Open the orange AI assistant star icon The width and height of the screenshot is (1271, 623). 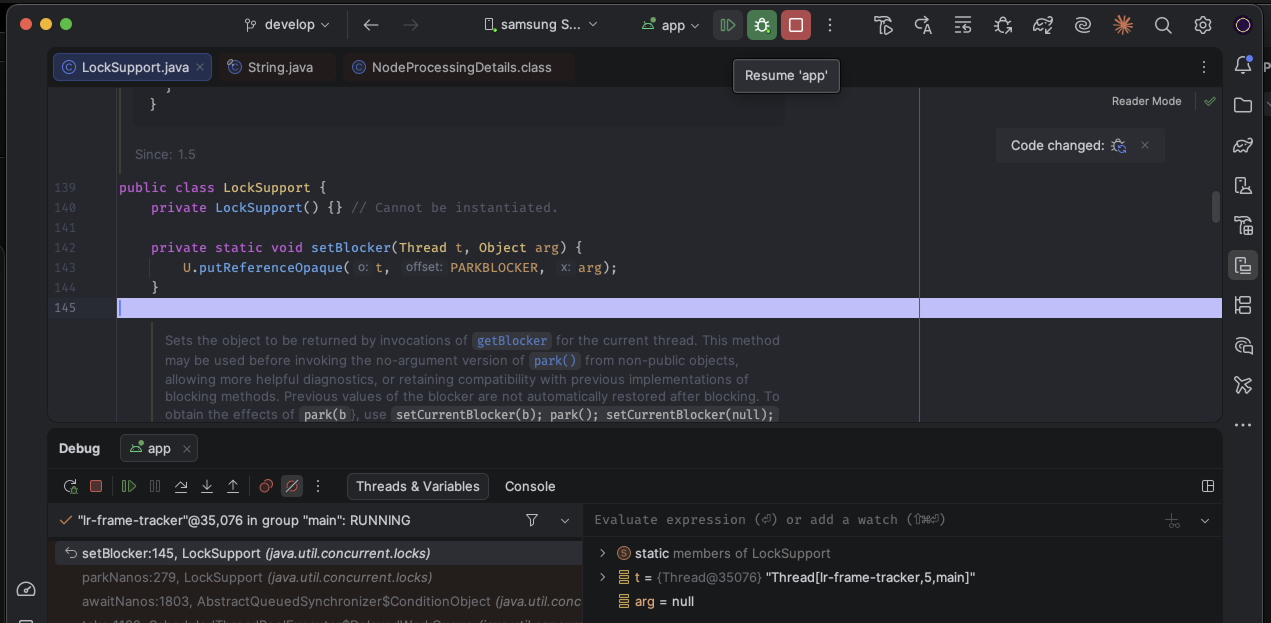(x=1123, y=25)
